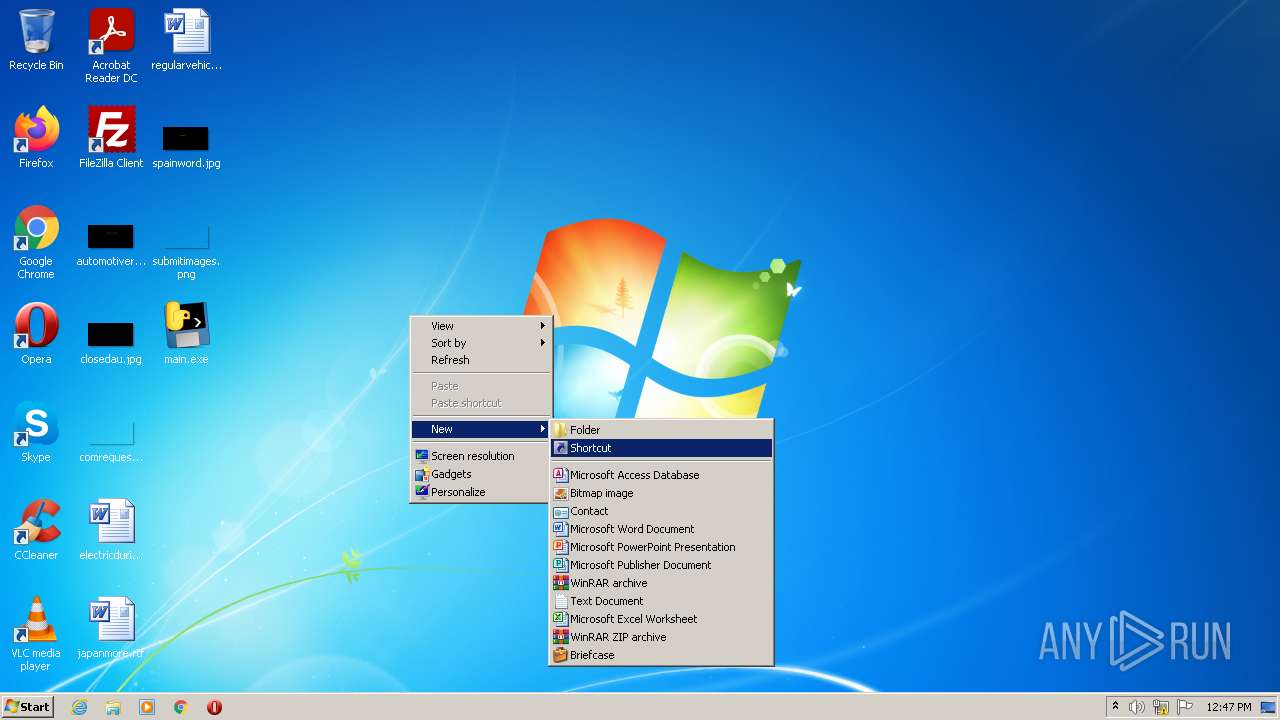Create a new Briefcase
The image size is (1280, 720).
click(661, 655)
